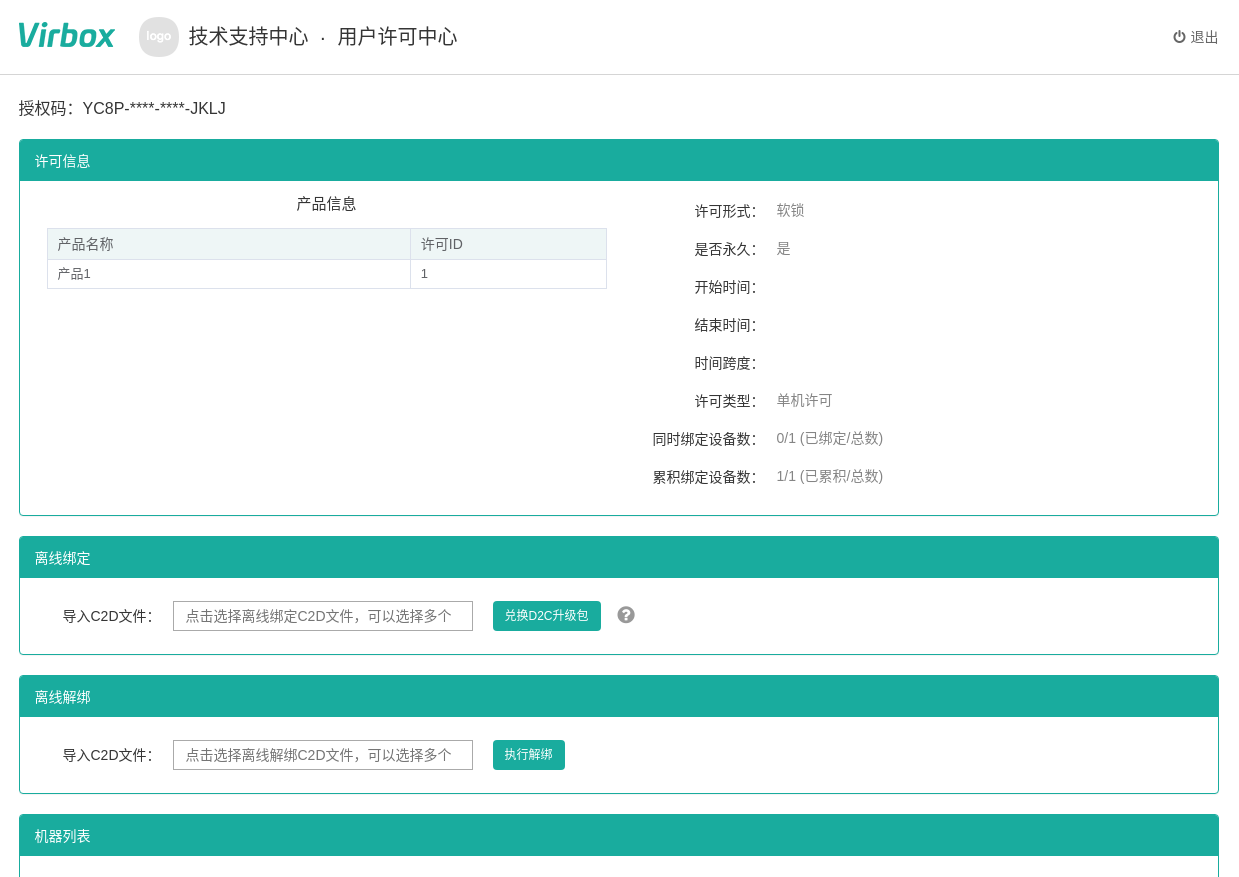The image size is (1239, 877).
Task: Click the 授权码 YC8P-****-****-JKLJ text
Action: pos(122,108)
